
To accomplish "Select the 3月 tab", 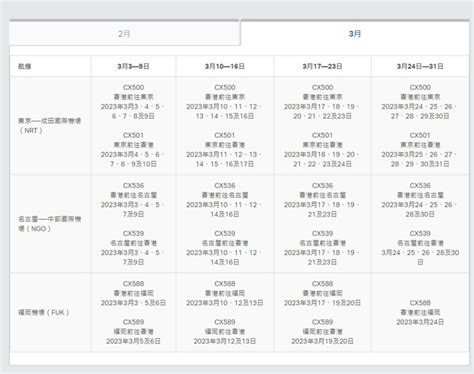I will click(x=355, y=34).
